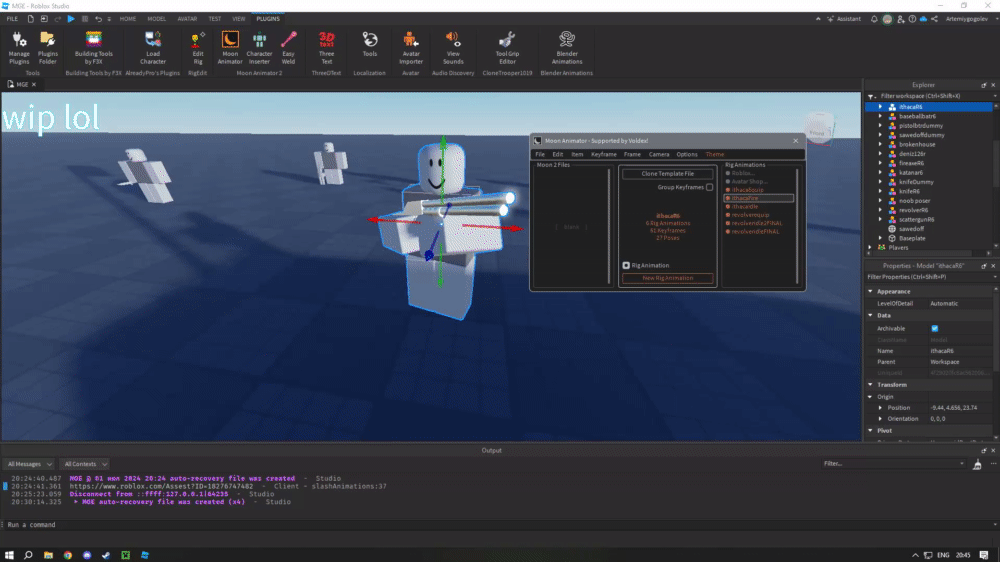The image size is (1000, 562).
Task: Switch to the MODEL ribbon tab
Action: coord(156,19)
